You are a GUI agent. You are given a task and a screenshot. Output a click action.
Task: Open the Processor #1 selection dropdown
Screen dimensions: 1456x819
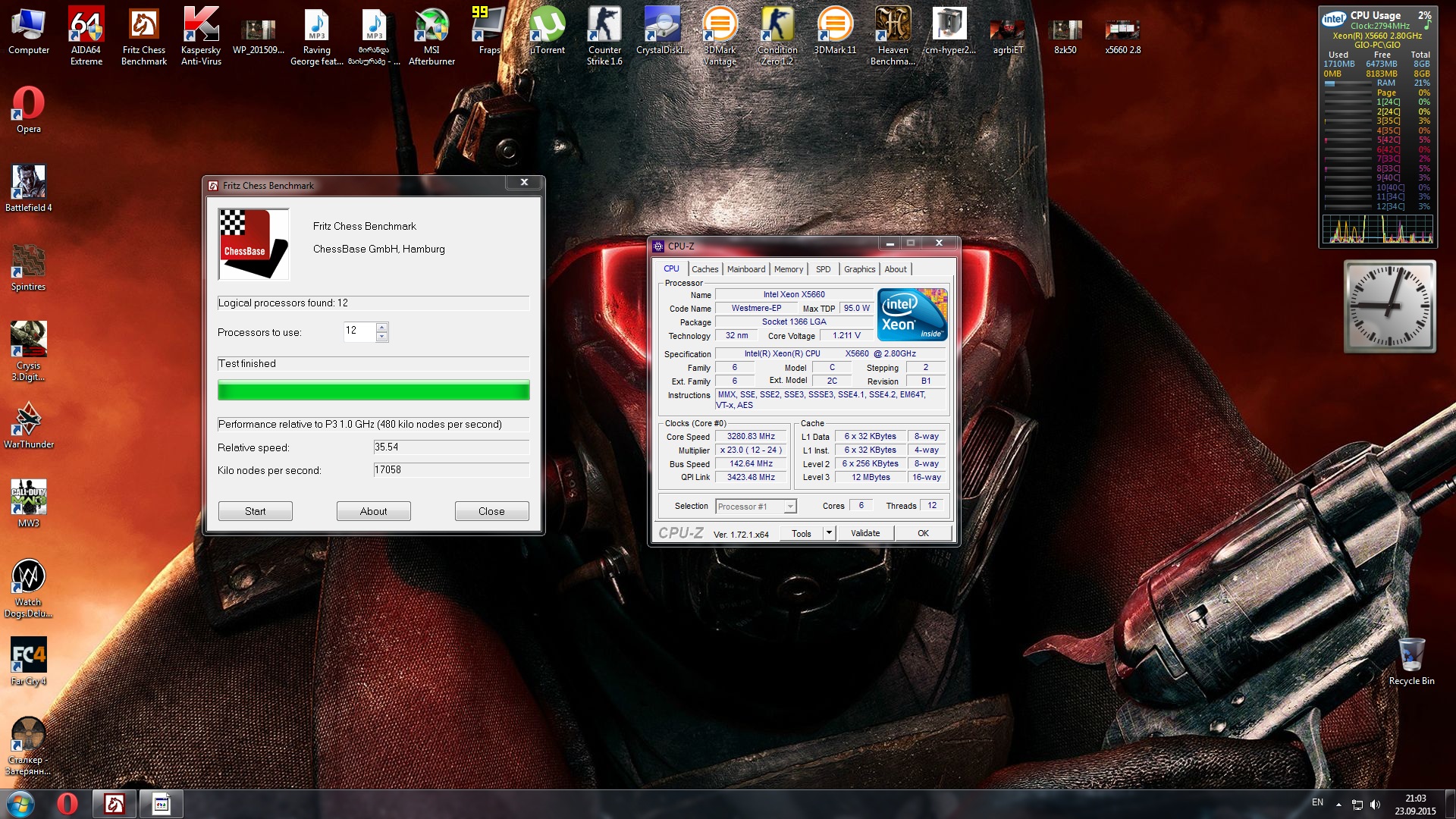[789, 507]
